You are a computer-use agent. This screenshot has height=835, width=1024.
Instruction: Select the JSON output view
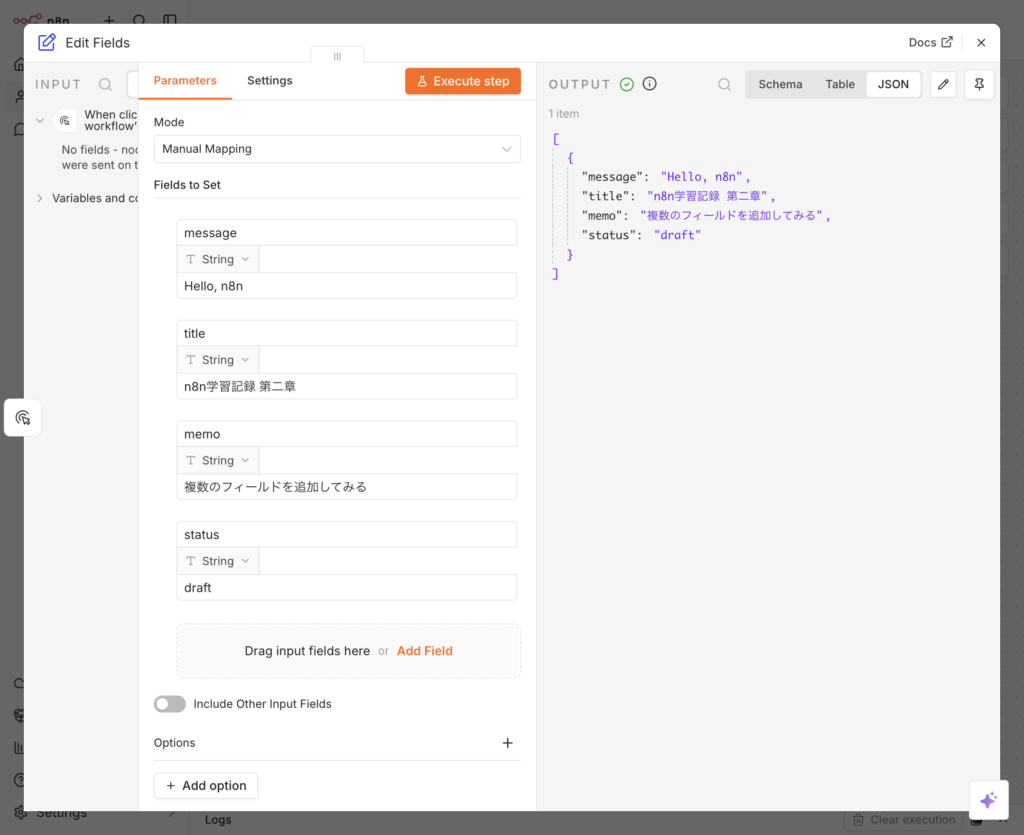click(x=893, y=84)
